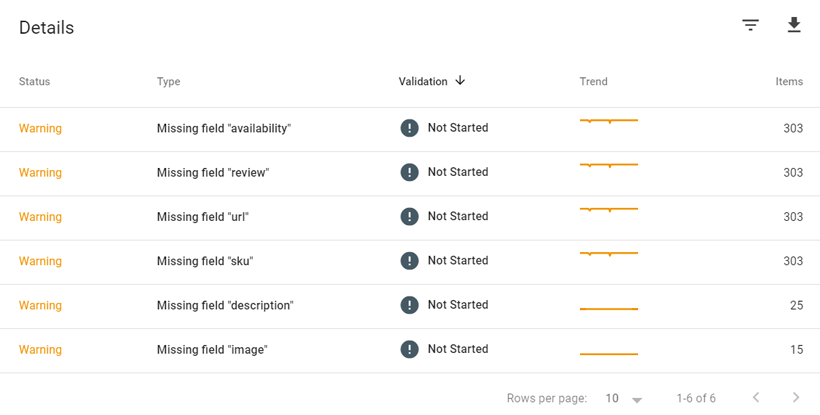The image size is (820, 415).
Task: Click the Warning status in sku row
Action: click(x=40, y=261)
